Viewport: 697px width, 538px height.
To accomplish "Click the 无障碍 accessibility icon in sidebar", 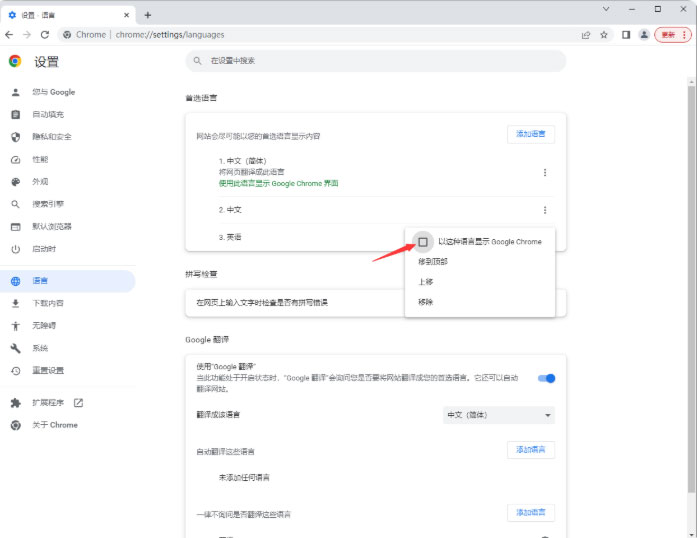I will pos(16,326).
